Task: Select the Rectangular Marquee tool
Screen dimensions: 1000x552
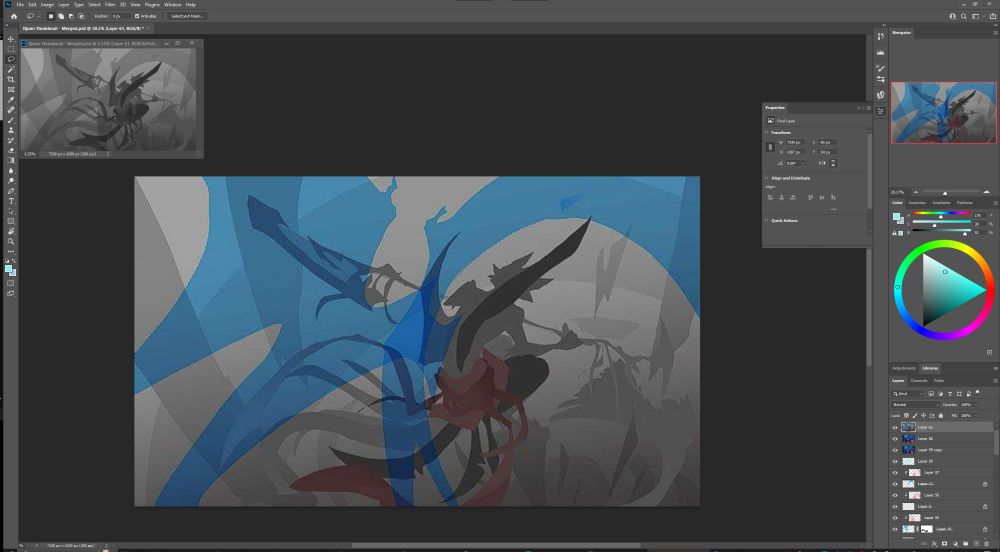Action: coord(11,49)
